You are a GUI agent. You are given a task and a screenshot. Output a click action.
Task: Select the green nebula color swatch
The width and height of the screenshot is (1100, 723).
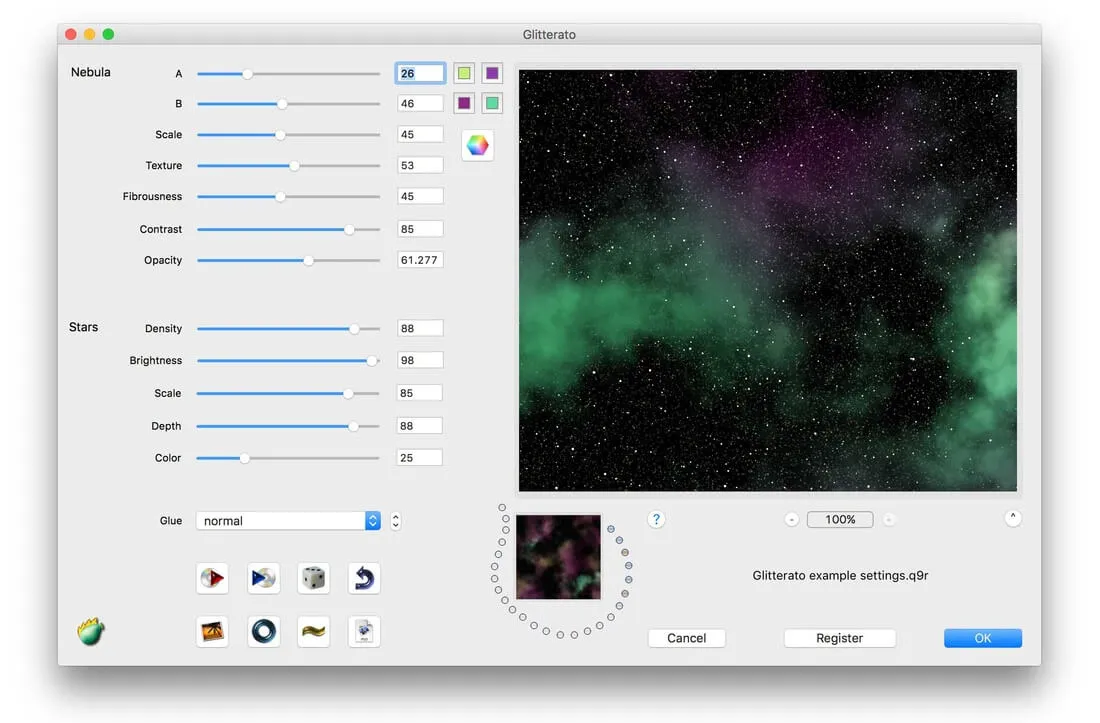[463, 72]
